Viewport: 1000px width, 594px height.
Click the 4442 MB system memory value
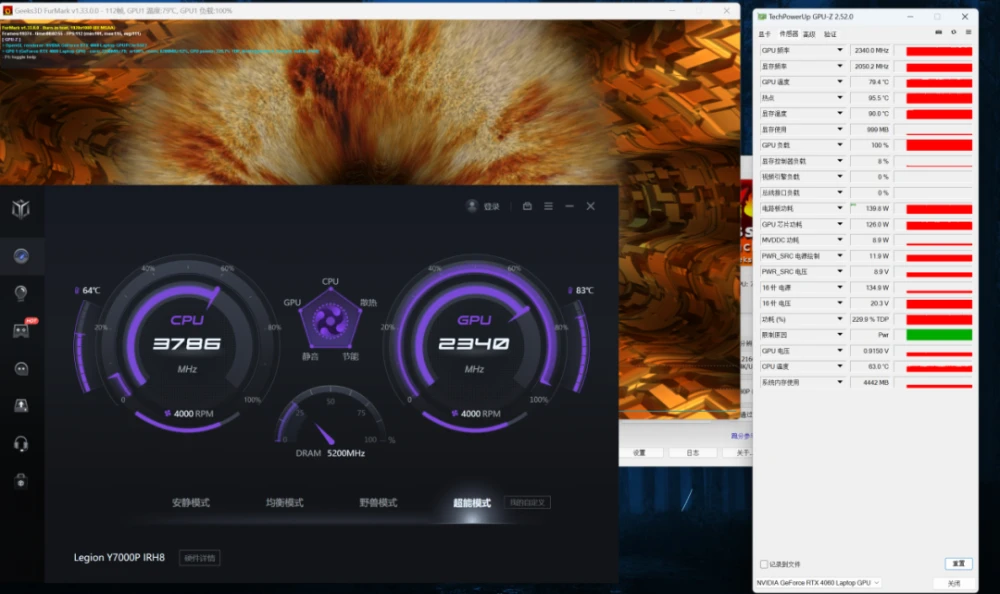point(876,382)
